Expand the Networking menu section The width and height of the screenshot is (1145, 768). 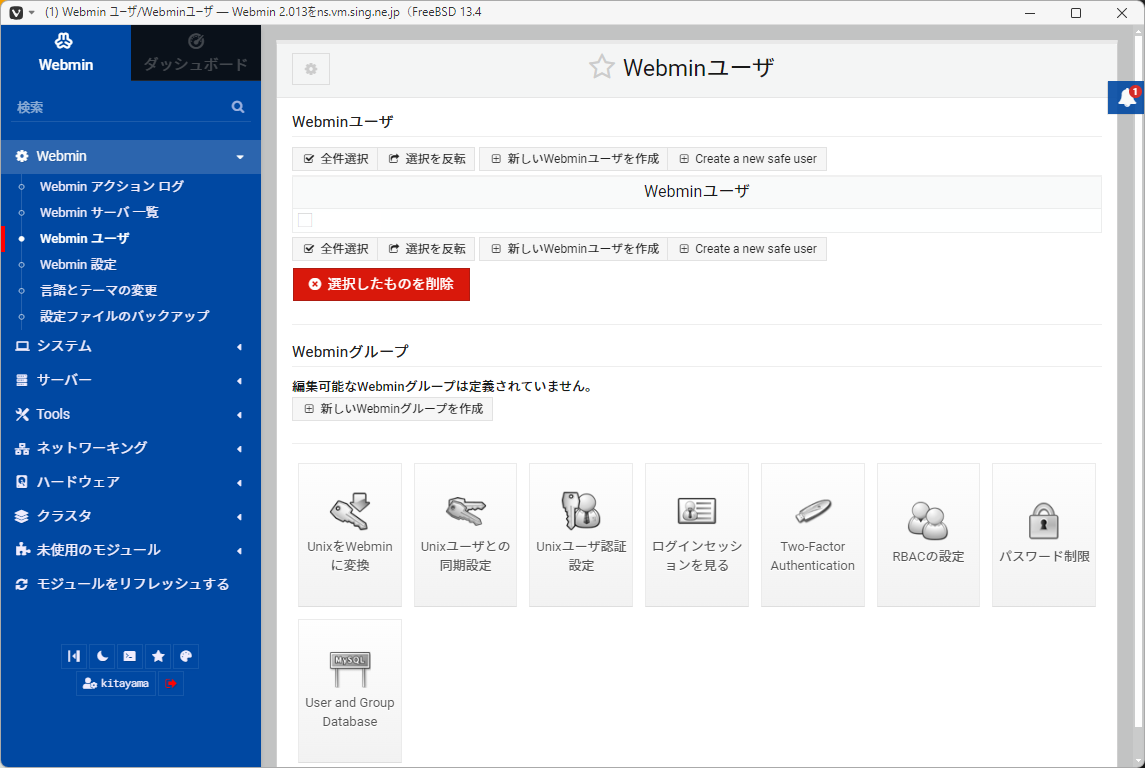coord(130,448)
